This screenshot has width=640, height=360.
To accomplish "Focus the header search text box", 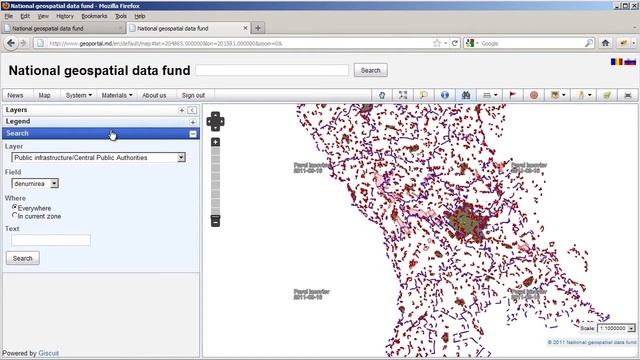I will pyautogui.click(x=272, y=70).
